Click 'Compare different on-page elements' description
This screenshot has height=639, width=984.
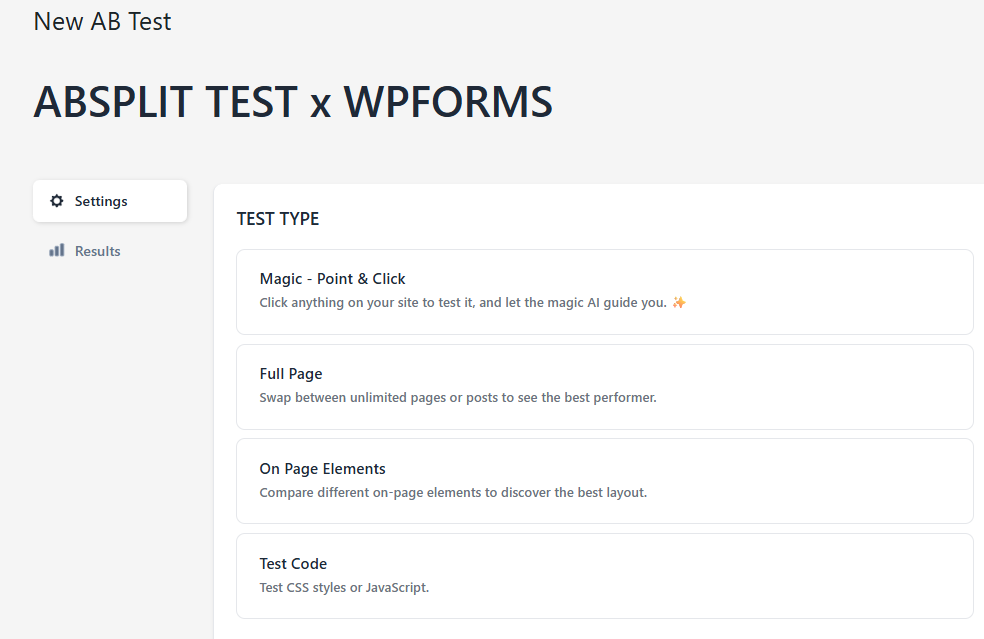(453, 492)
